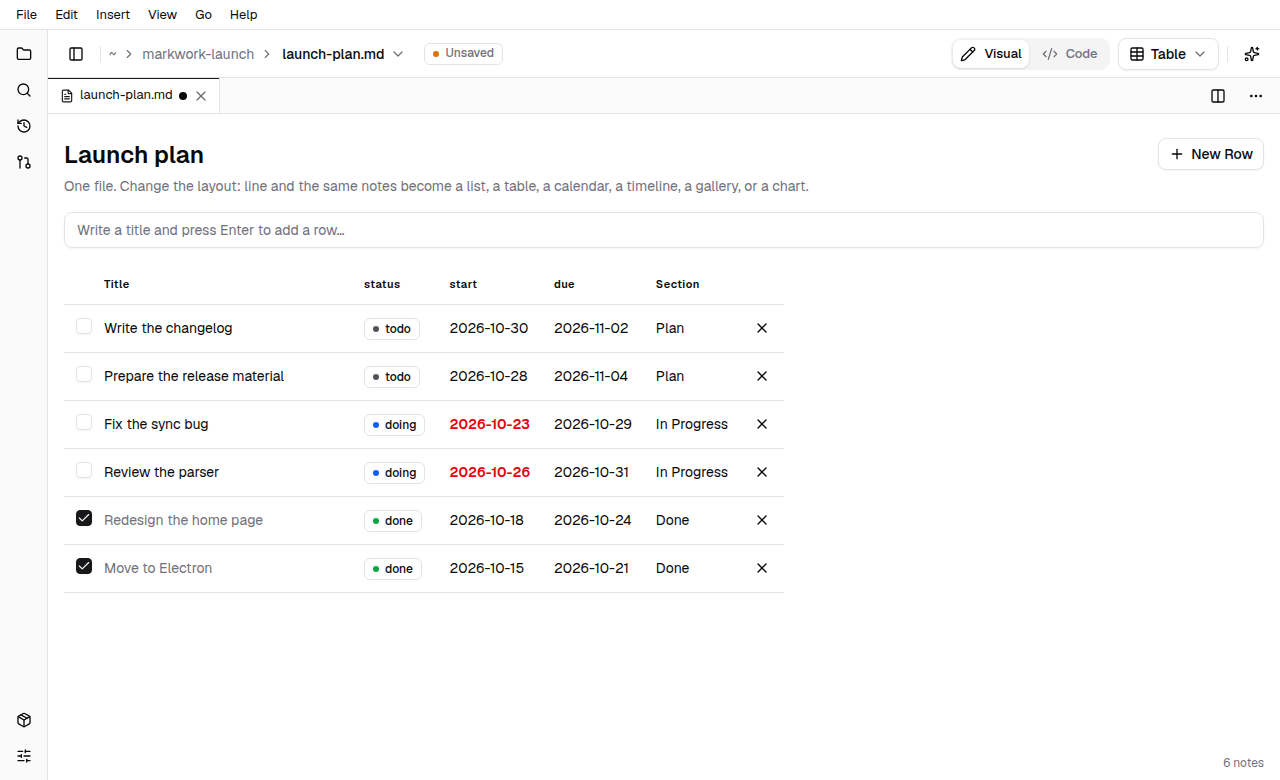1280x780 pixels.
Task: Delete the Write the changelog row
Action: [x=762, y=328]
